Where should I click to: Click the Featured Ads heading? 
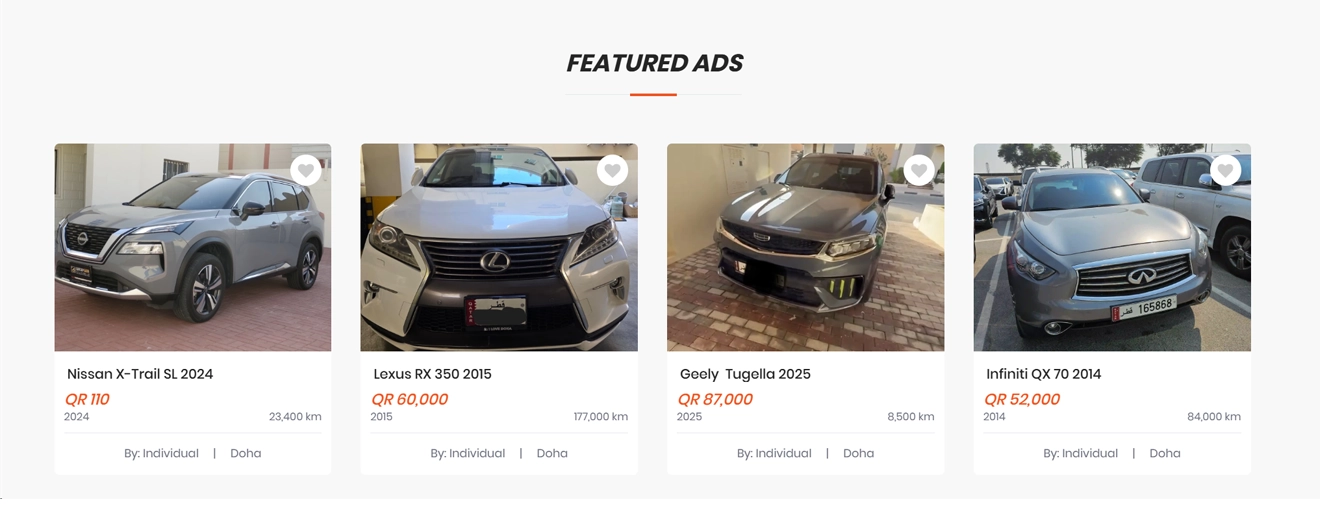tap(654, 63)
